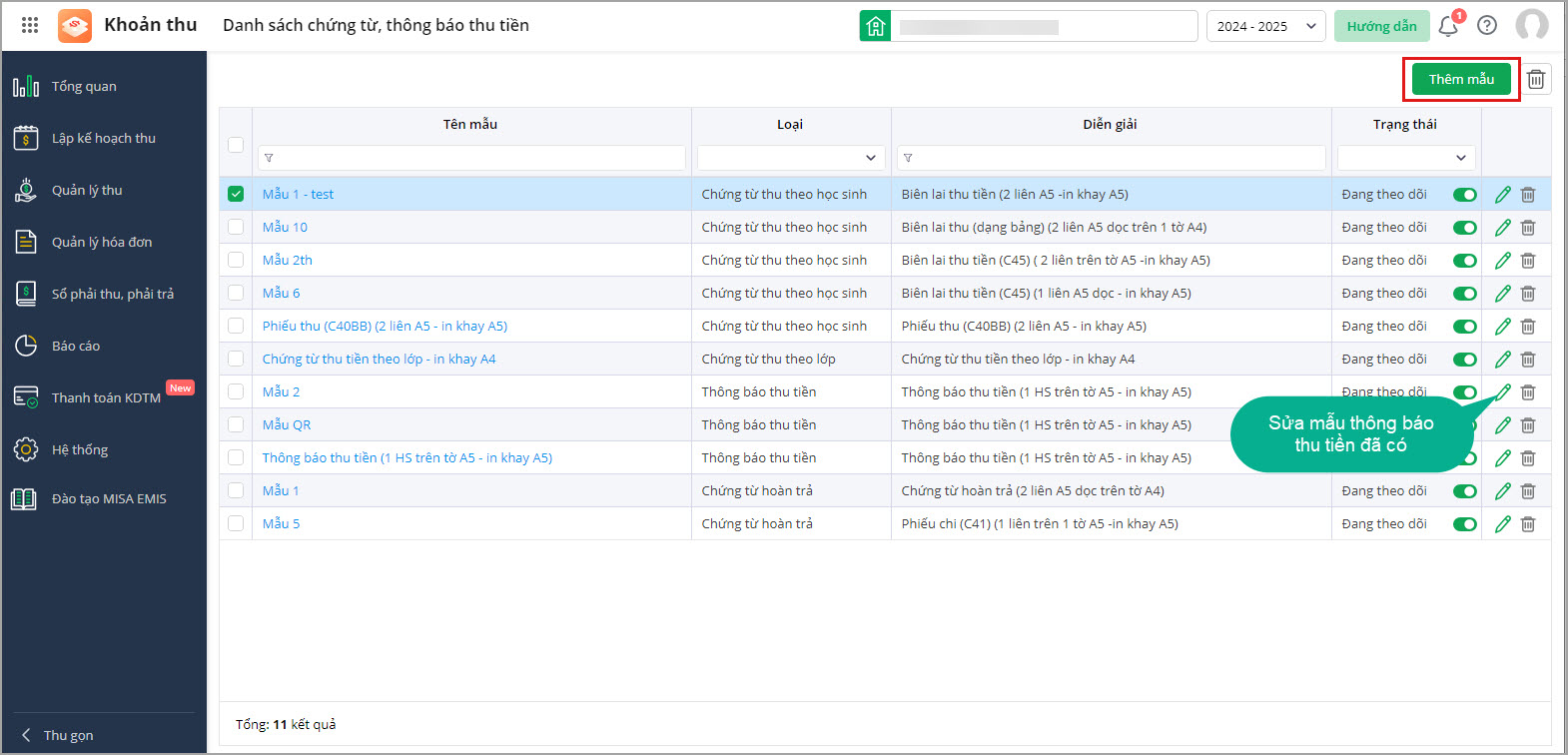
Task: Click the Diễn giải filter input
Action: 1111,158
